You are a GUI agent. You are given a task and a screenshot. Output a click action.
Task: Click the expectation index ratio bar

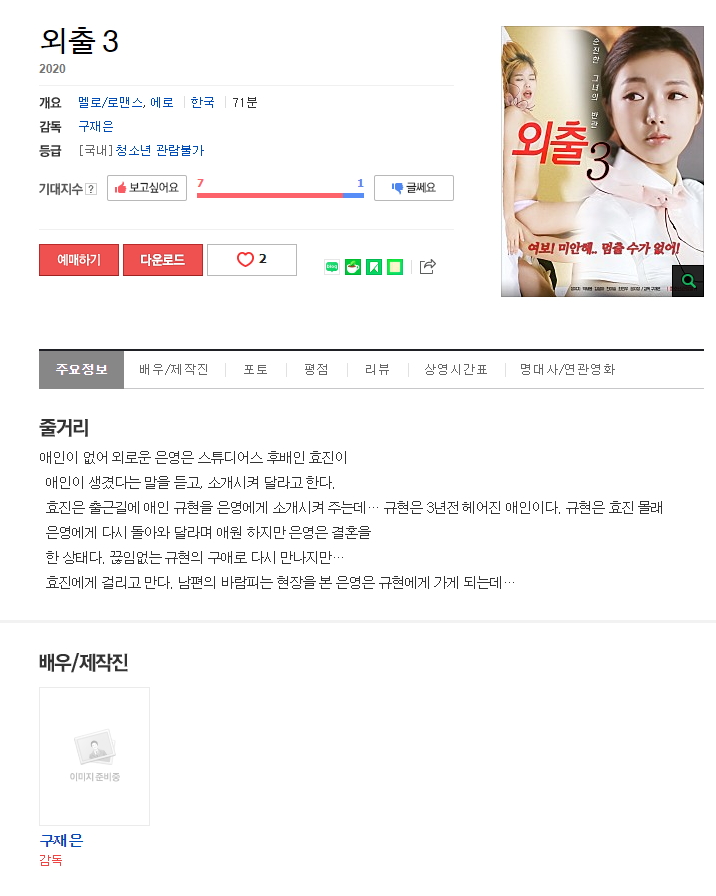280,195
